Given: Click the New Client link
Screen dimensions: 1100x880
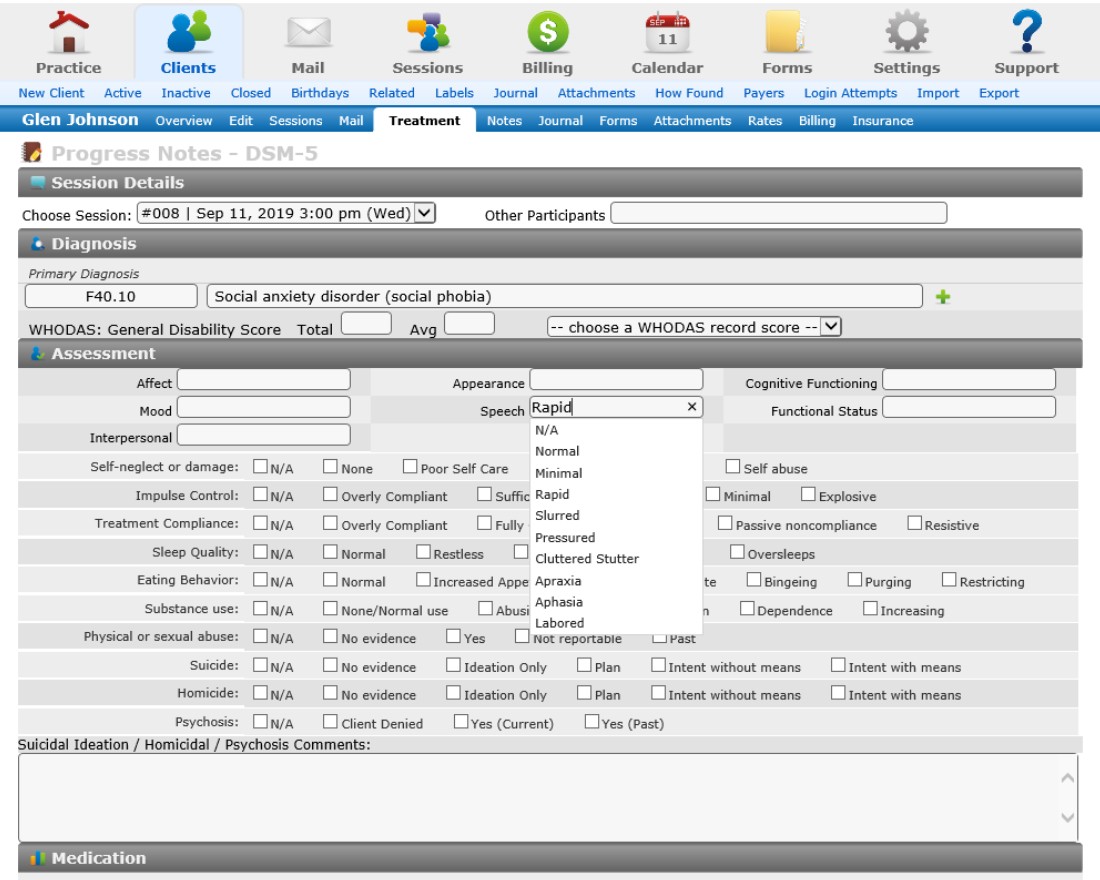Looking at the screenshot, I should click(51, 93).
